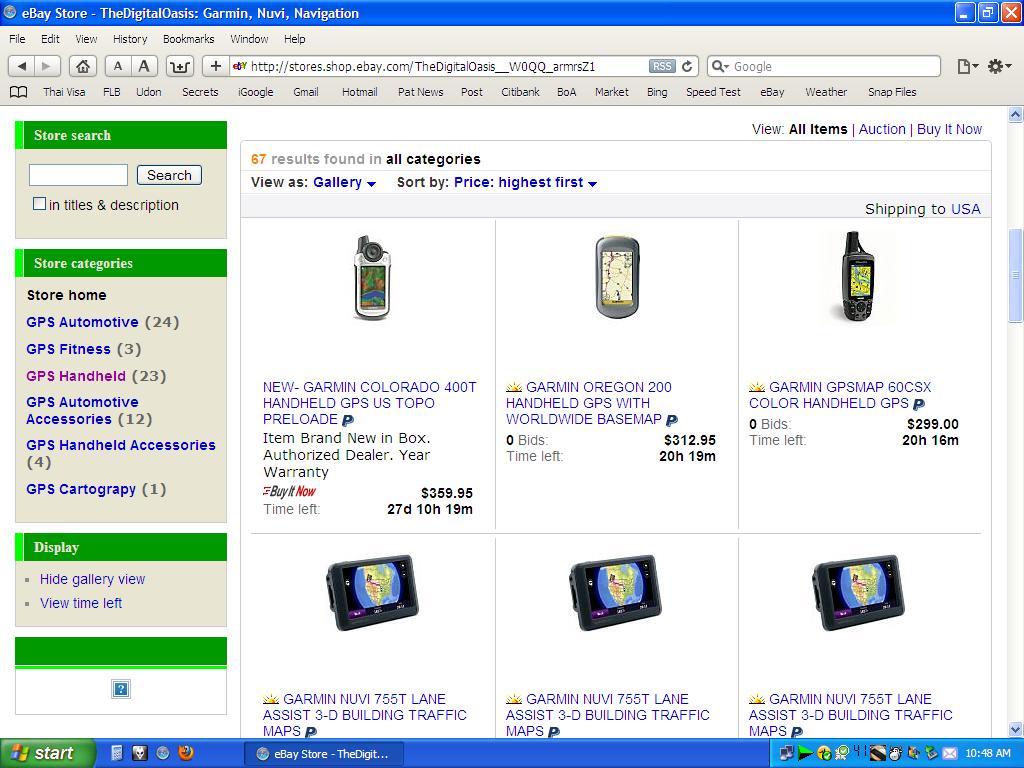Open the Garmin Colorado 400T listing title
The height and width of the screenshot is (768, 1024).
coord(370,403)
